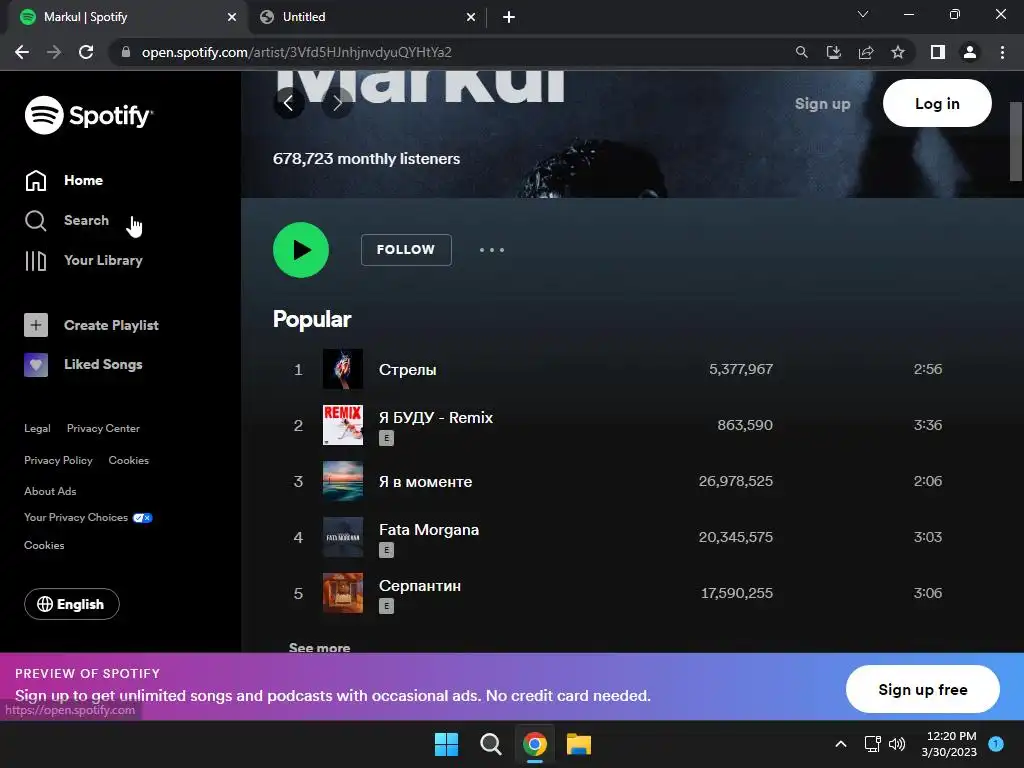Open the Windows Start menu

[x=447, y=744]
